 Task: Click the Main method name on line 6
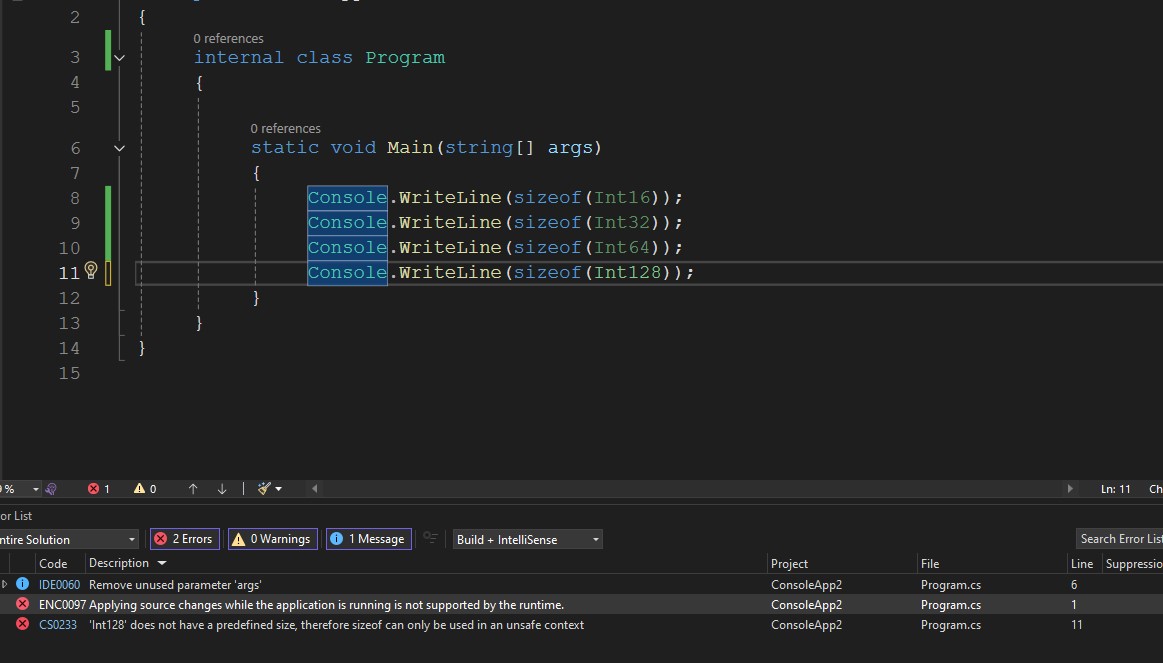pyautogui.click(x=410, y=148)
